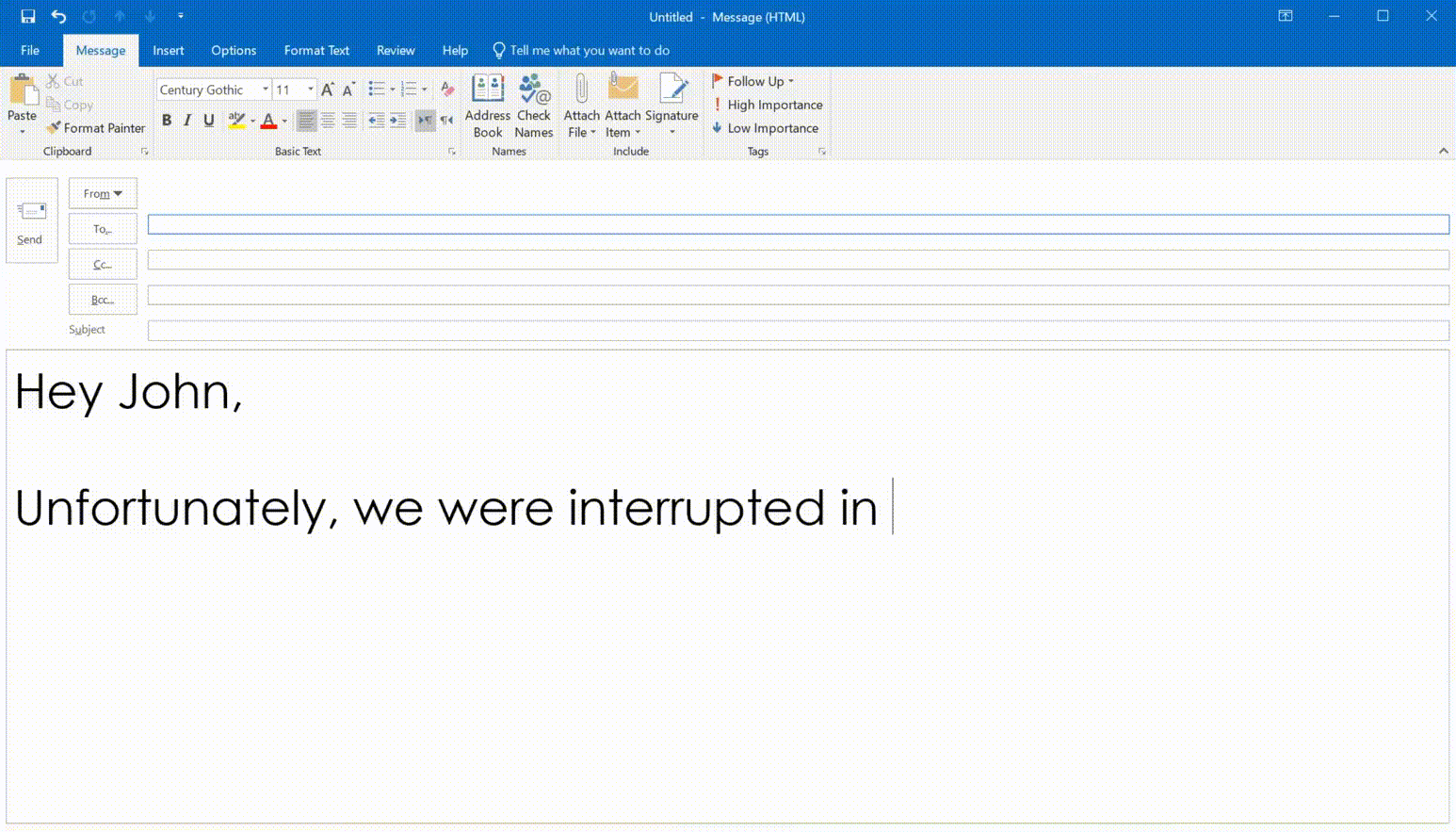Open the Help tab

tap(455, 50)
